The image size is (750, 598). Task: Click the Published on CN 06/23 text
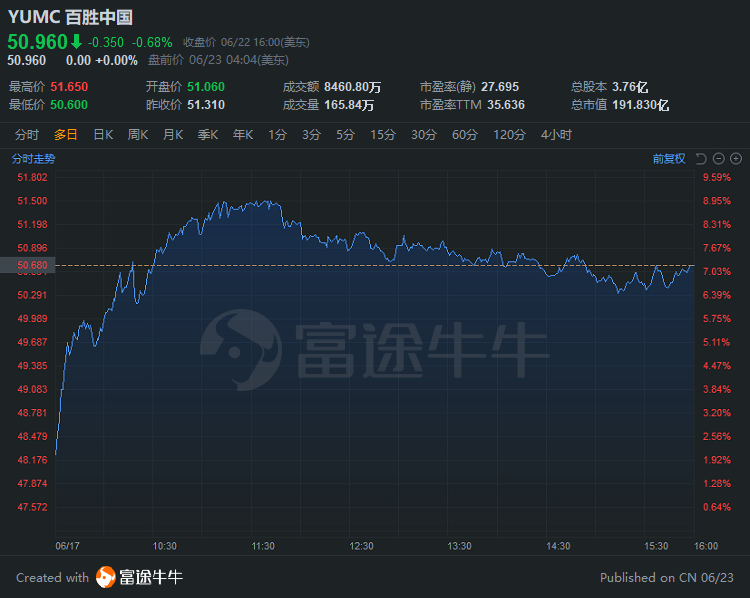[667, 578]
